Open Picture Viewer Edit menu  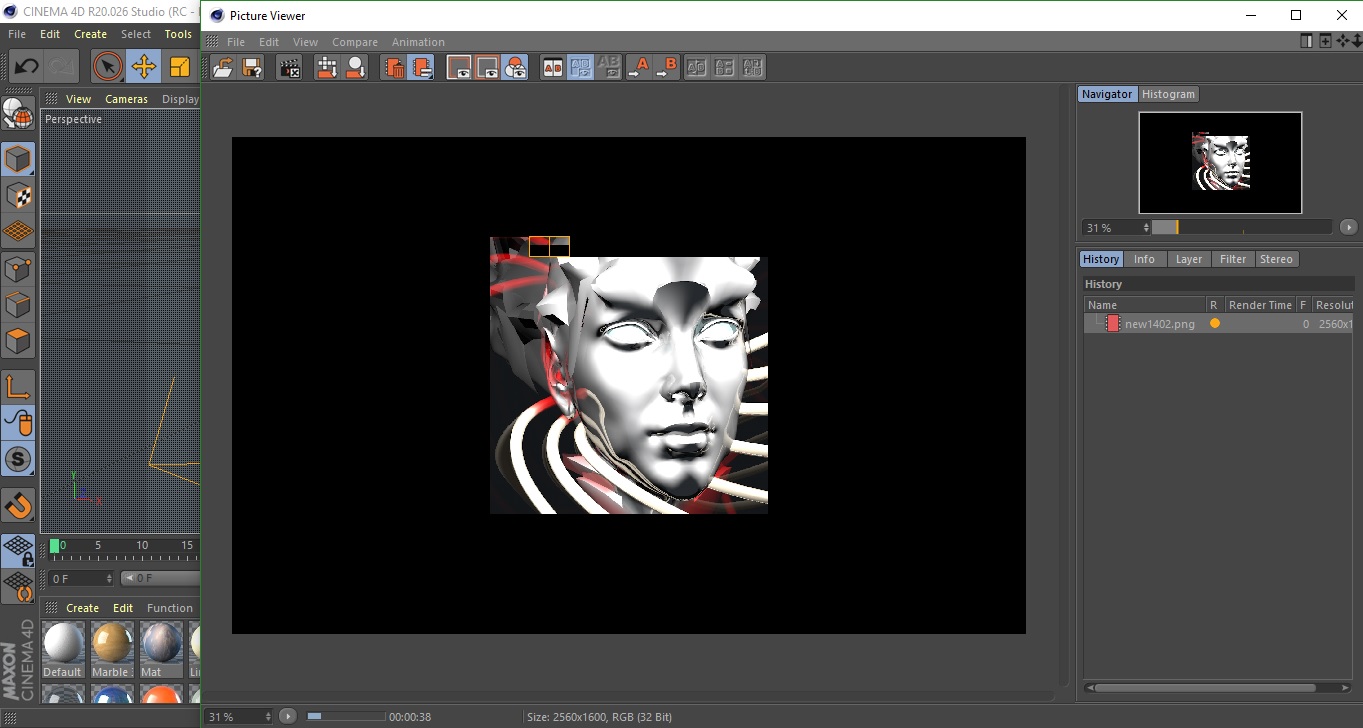coord(269,42)
